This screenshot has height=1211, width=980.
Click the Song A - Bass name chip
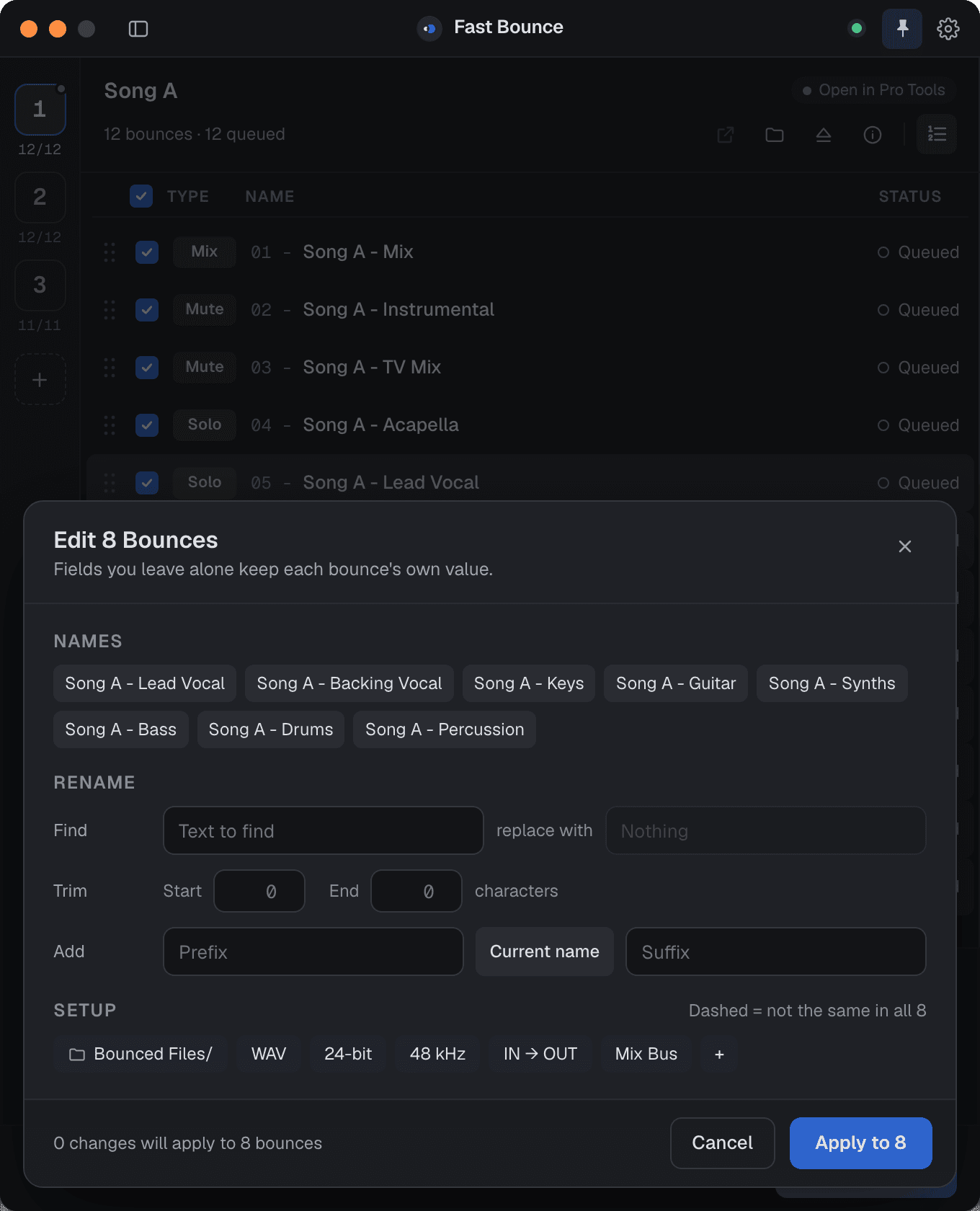(x=121, y=729)
